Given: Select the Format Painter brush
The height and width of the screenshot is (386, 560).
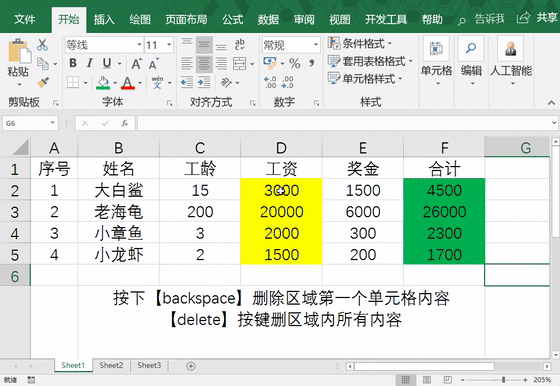Looking at the screenshot, I should tap(43, 82).
